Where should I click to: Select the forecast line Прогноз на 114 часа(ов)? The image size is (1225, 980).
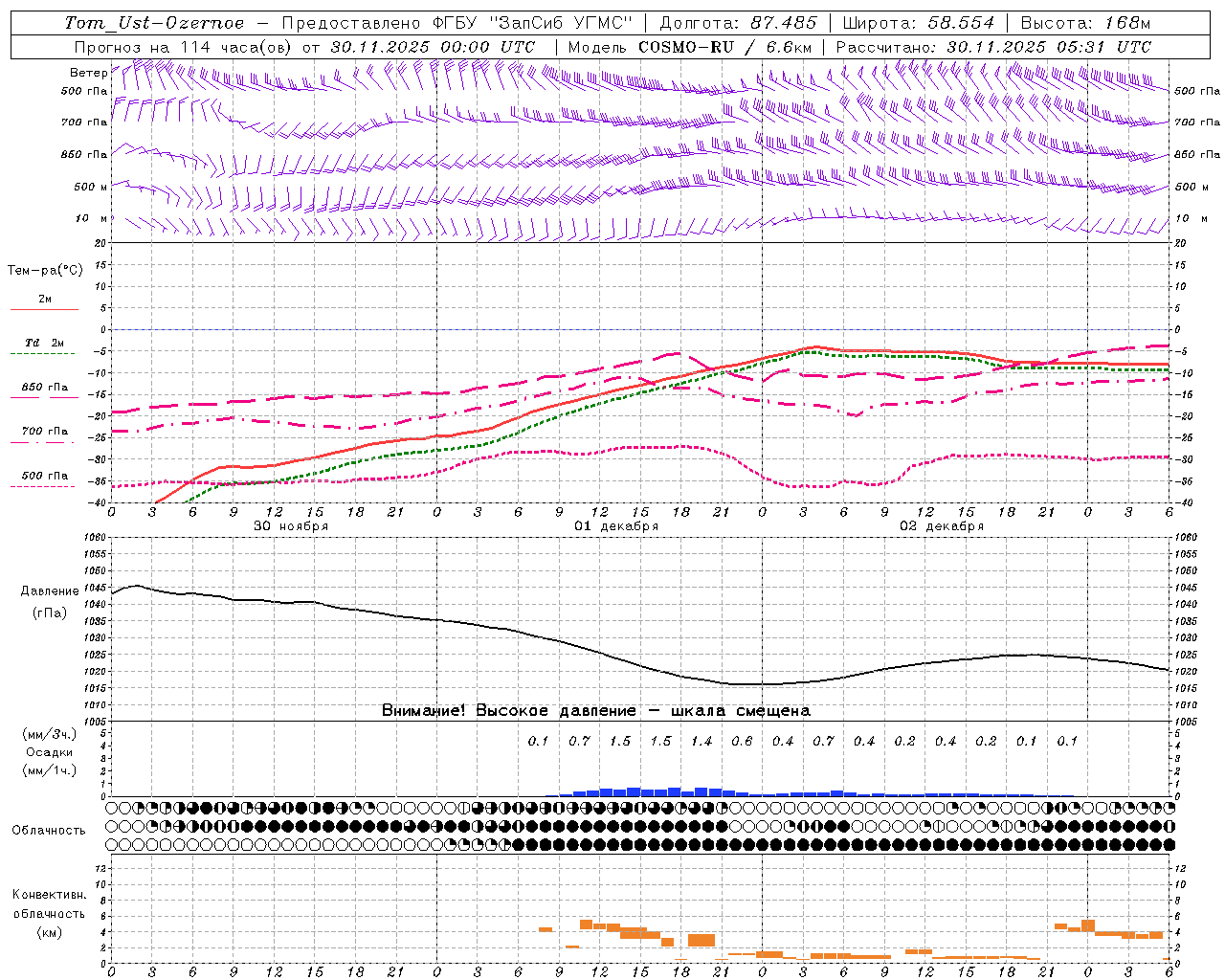click(185, 47)
